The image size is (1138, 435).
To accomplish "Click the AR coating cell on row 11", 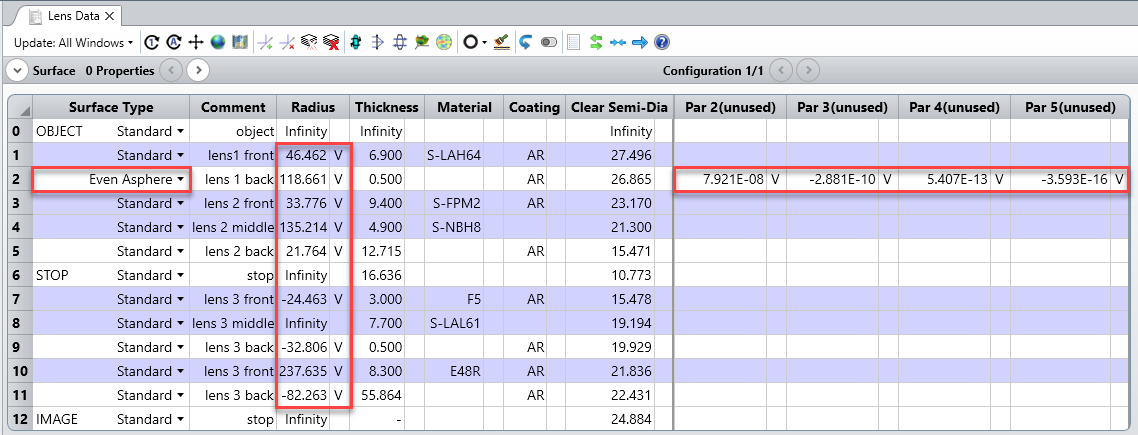I will tap(527, 395).
